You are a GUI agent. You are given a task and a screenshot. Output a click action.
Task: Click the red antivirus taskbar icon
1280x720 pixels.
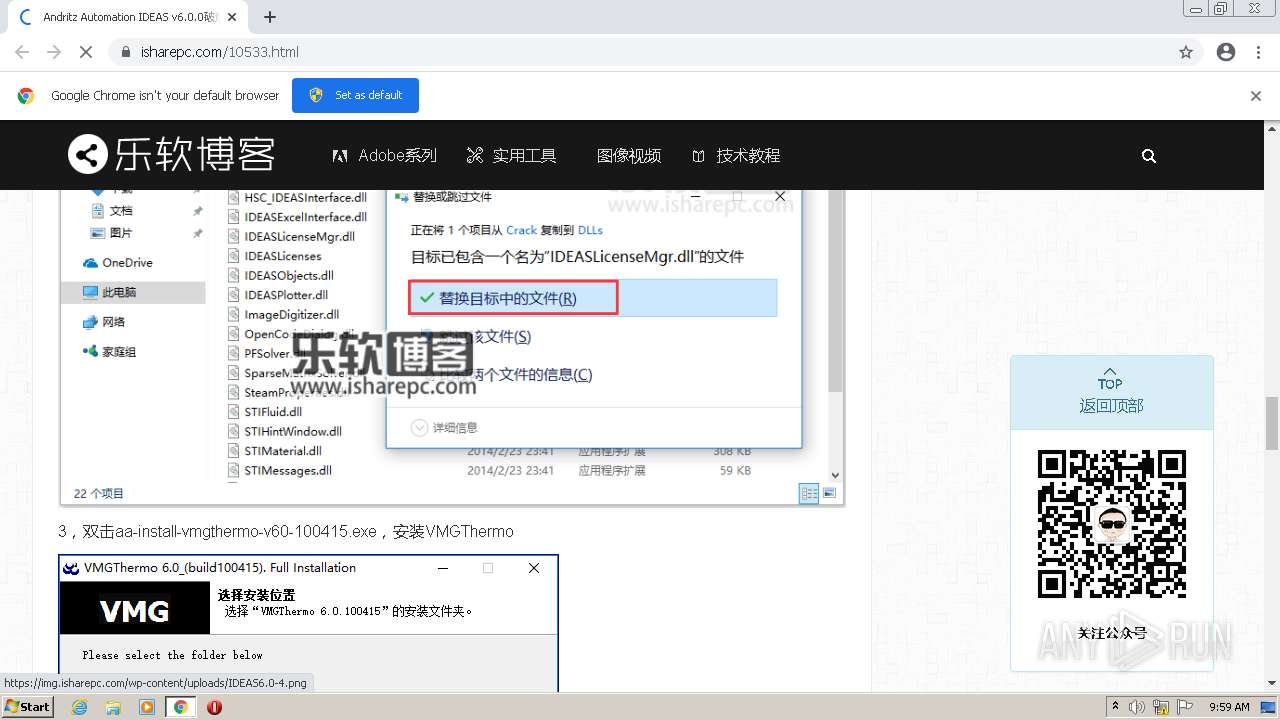tap(214, 707)
